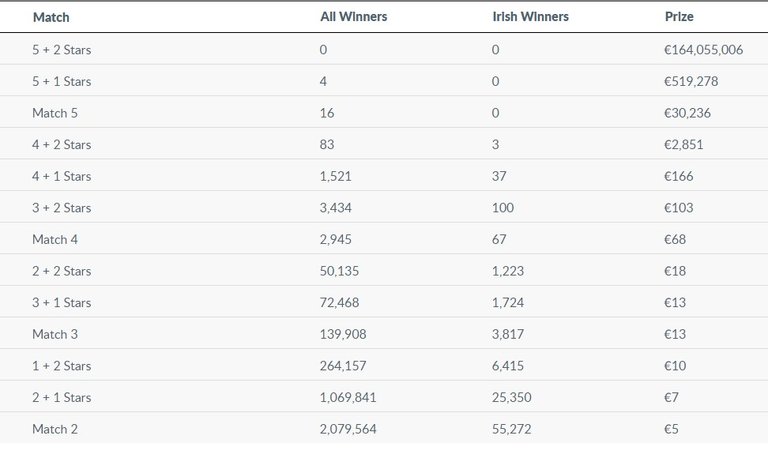Click the All Winners column header
The height and width of the screenshot is (457, 768).
[x=353, y=17]
